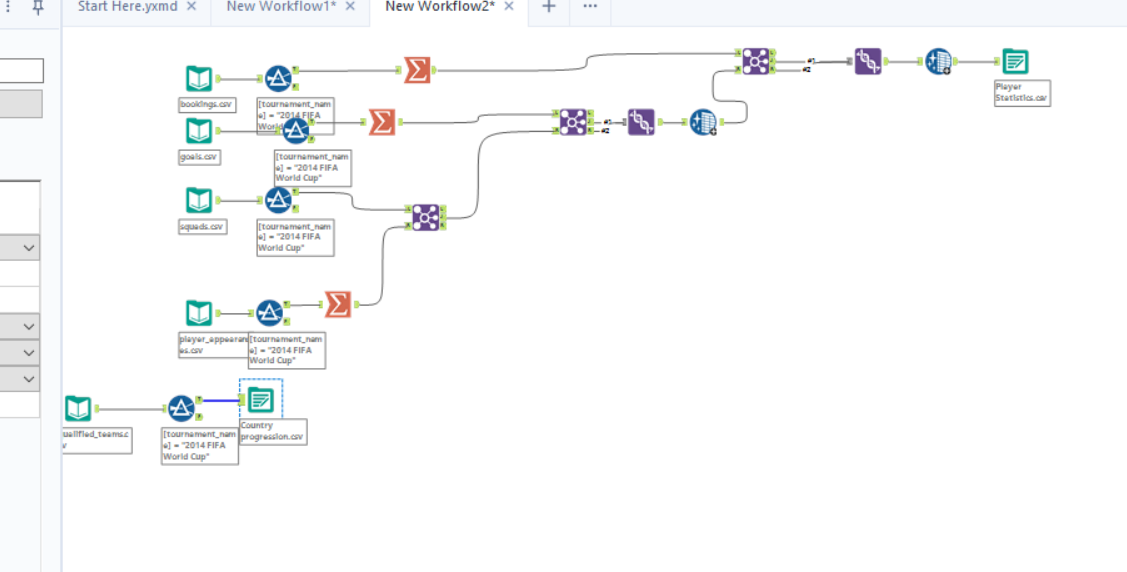Select the Data Cleansing tool before Player Statistics output

[x=938, y=62]
